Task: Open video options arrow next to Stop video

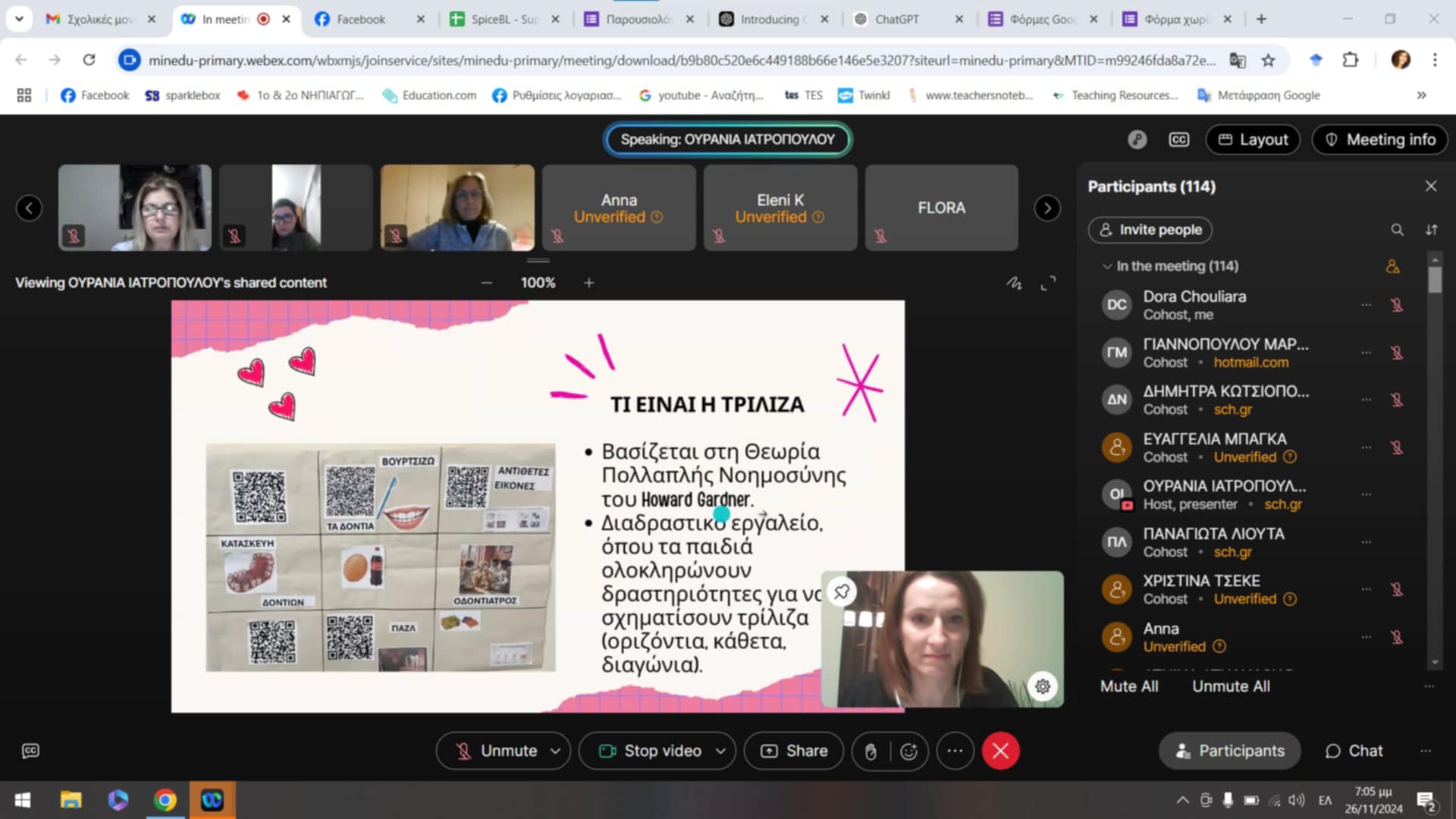Action: point(720,751)
